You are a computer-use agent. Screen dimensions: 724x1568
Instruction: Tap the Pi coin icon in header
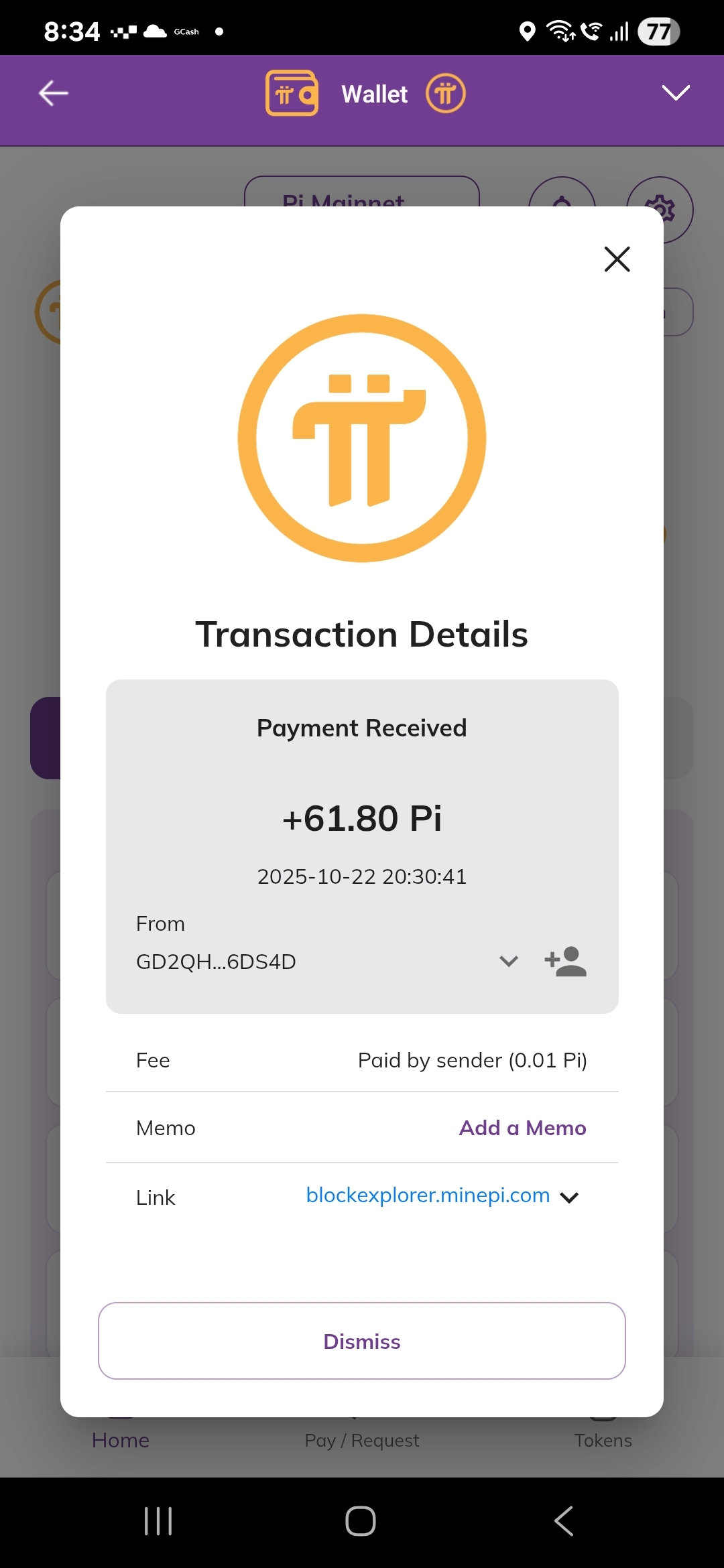coord(446,93)
